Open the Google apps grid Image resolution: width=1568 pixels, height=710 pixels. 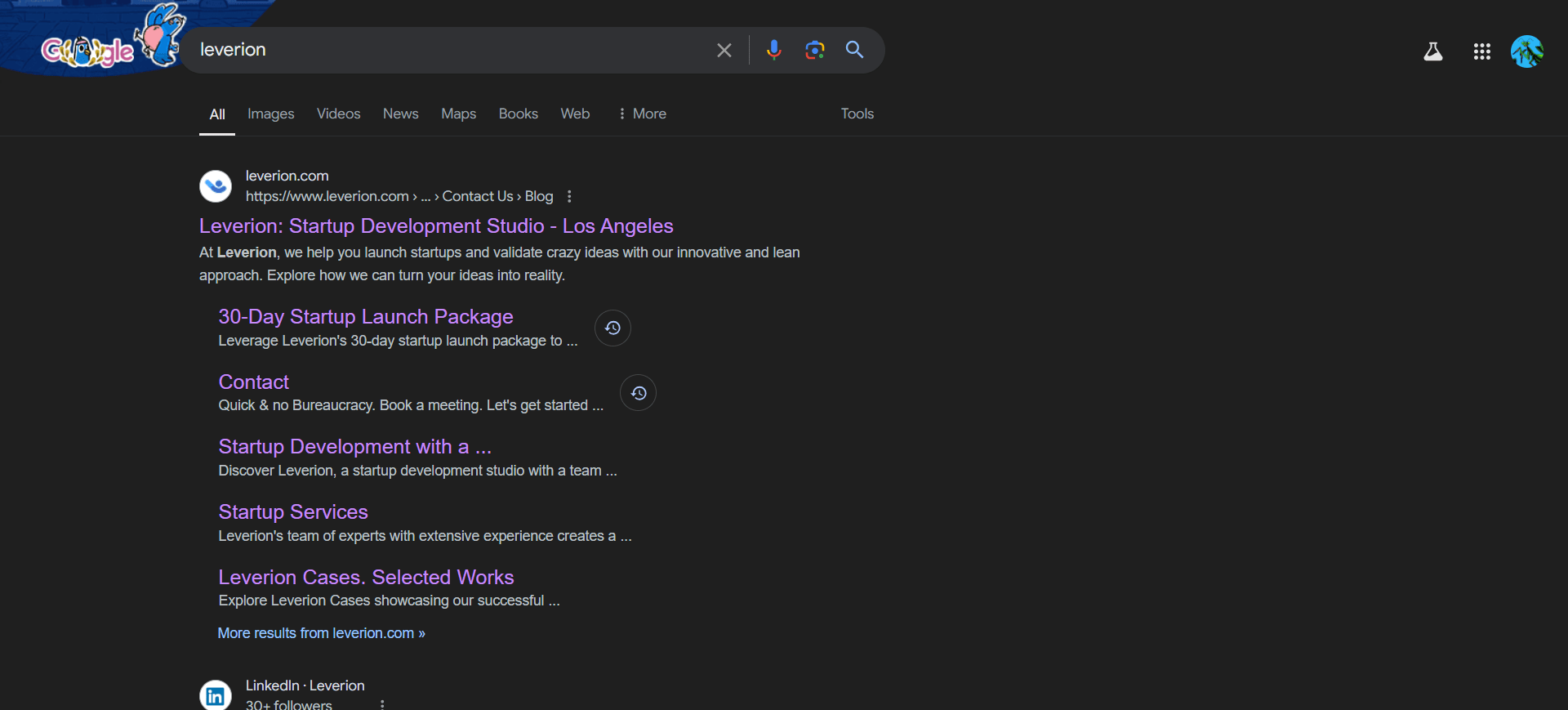coord(1482,51)
